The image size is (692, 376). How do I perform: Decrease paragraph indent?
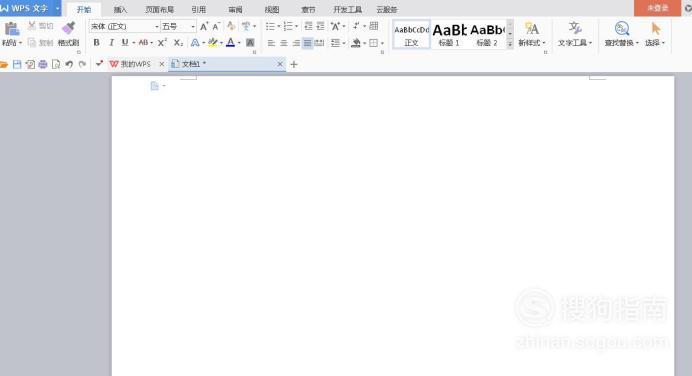click(308, 26)
